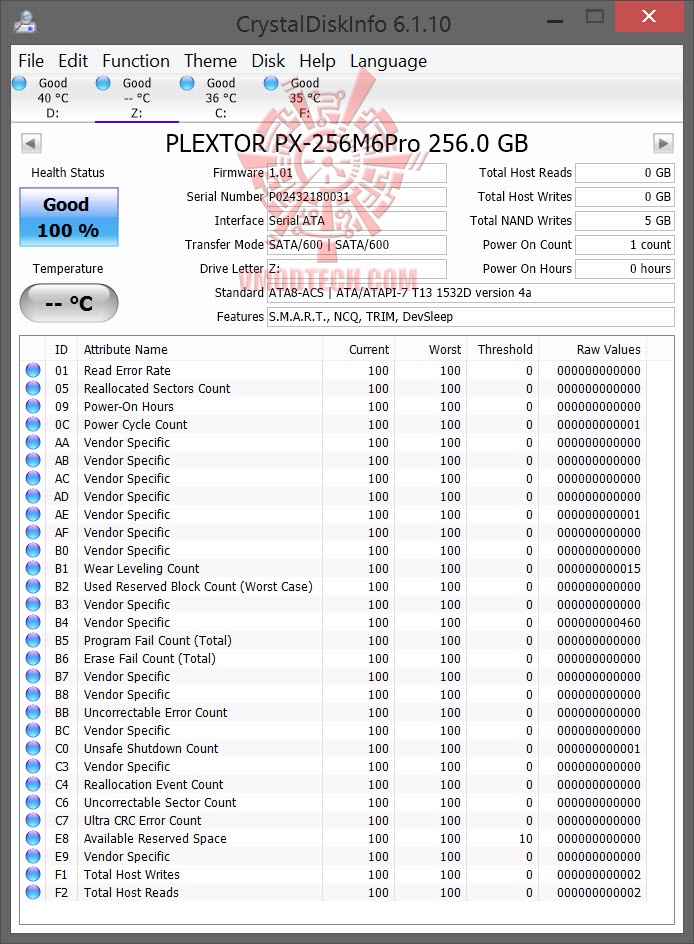This screenshot has height=944, width=694.
Task: Click Total NAND Writes 5 GB value
Action: click(x=625, y=221)
